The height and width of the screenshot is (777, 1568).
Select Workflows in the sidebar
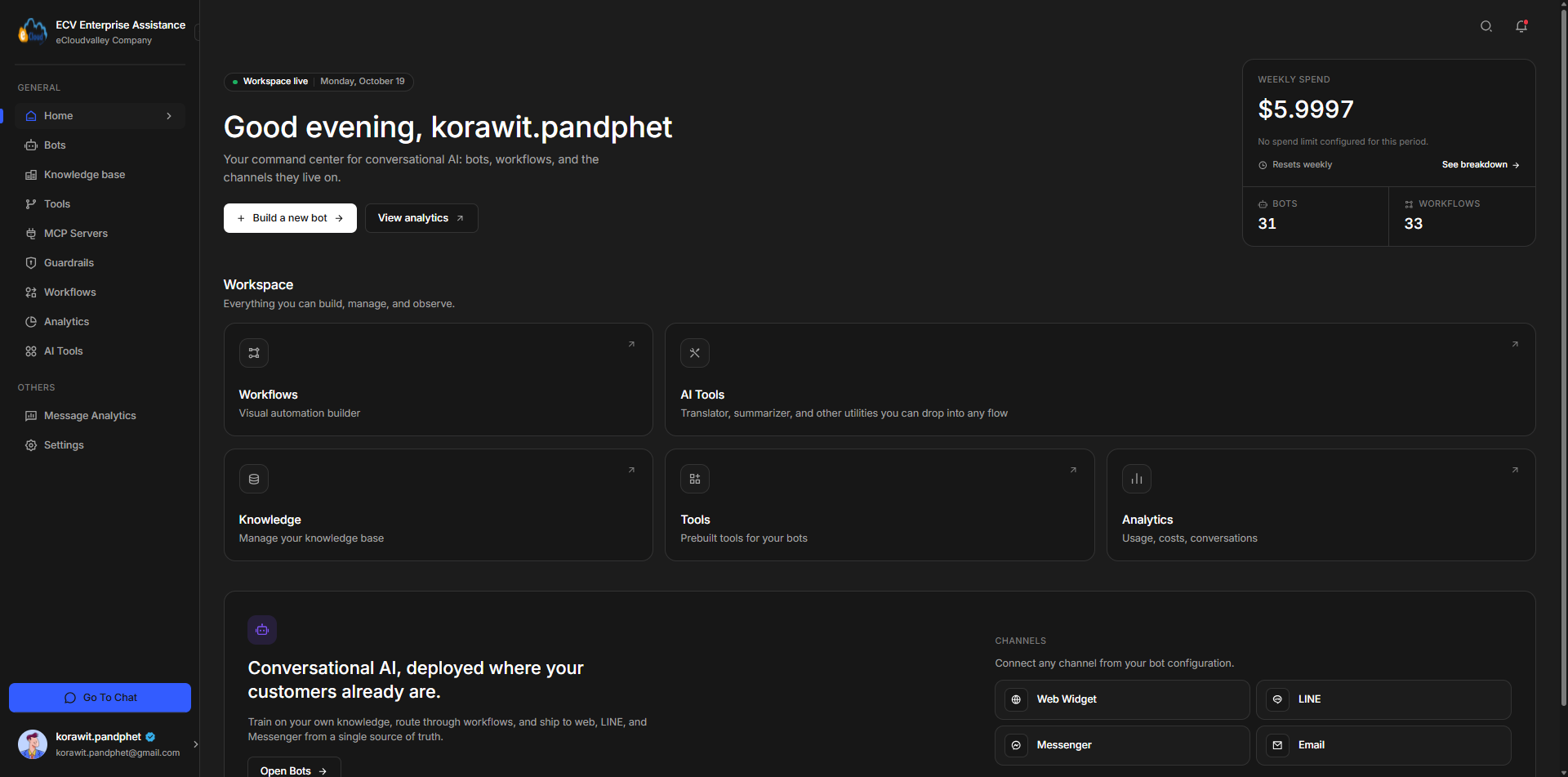[x=100, y=292]
